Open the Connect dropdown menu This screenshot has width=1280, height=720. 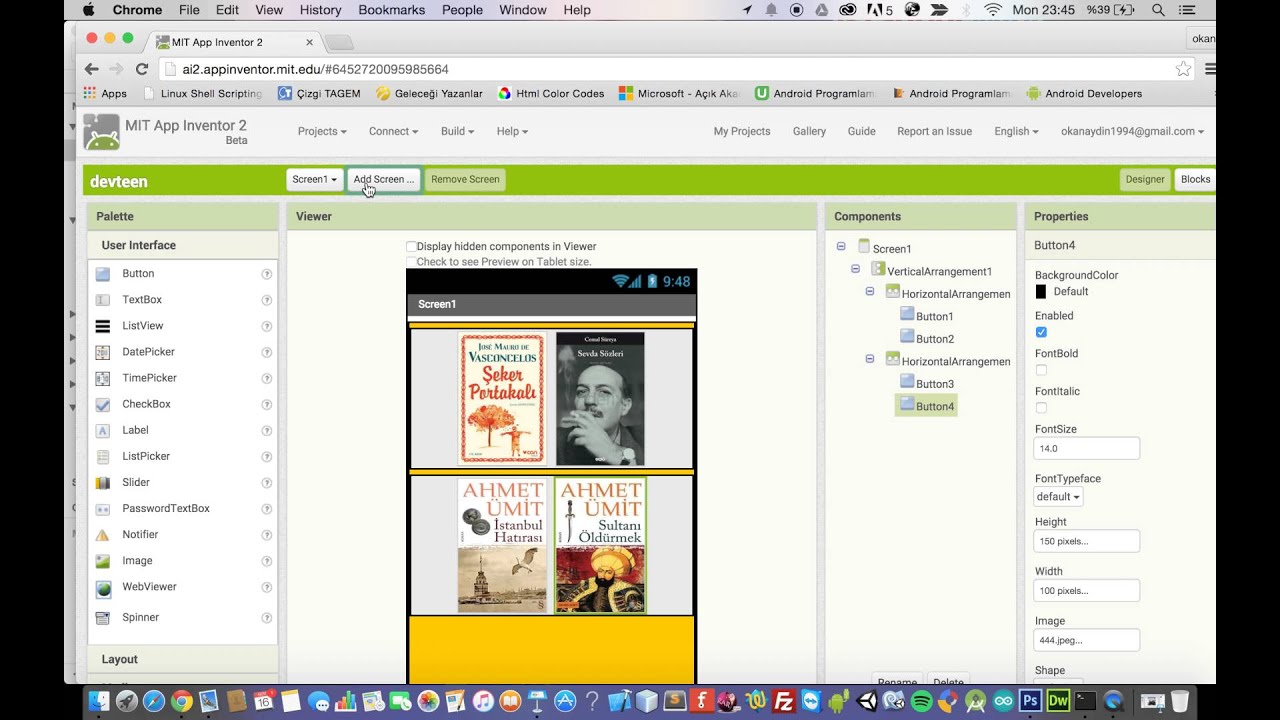coord(393,131)
